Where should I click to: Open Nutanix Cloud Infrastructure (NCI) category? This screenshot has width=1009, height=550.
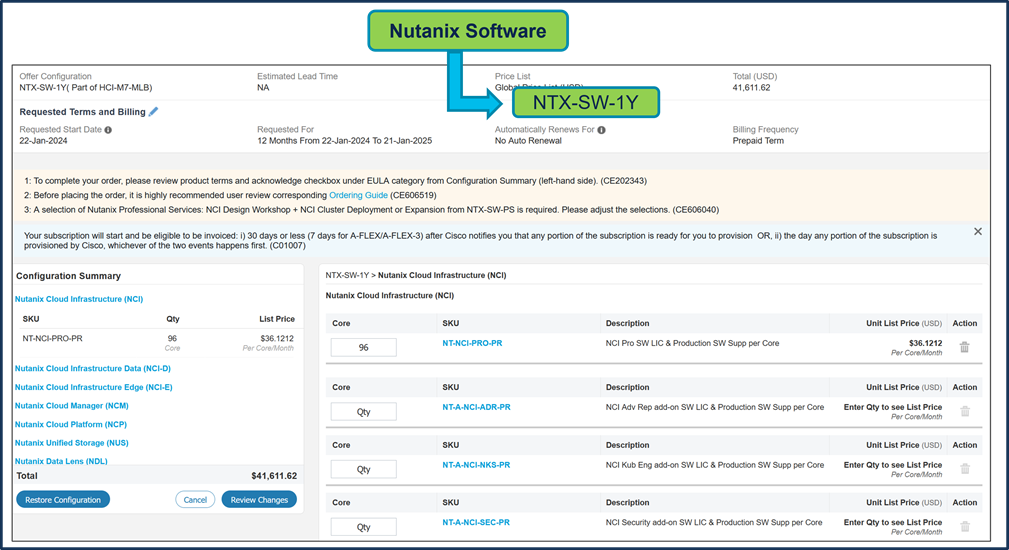click(79, 299)
